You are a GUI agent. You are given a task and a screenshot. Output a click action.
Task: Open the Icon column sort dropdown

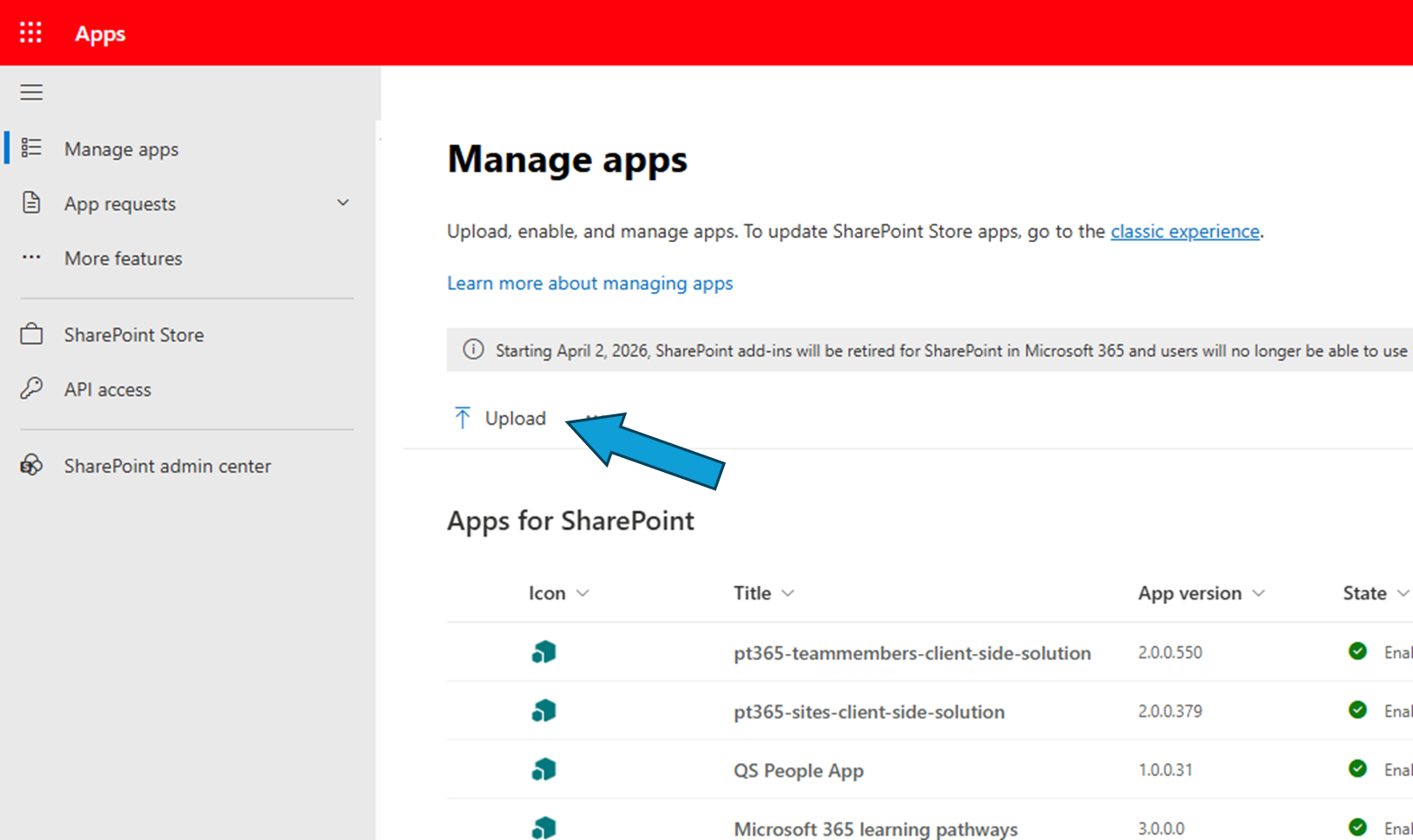583,594
